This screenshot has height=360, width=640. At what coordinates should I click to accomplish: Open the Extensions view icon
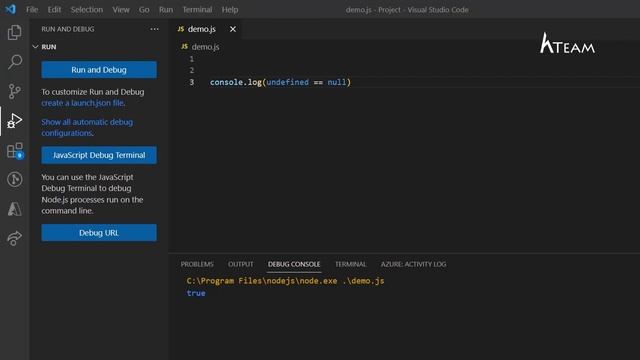[x=15, y=151]
